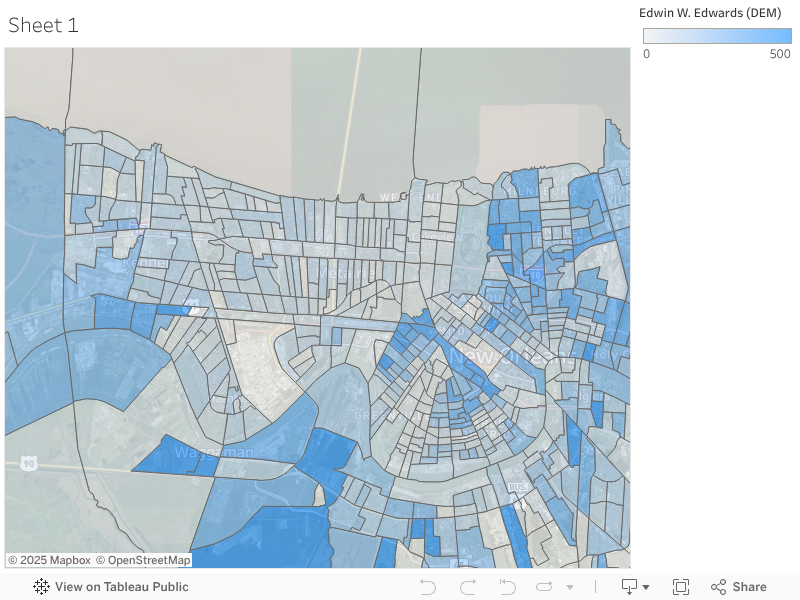Click the Revert view icon
This screenshot has width=800, height=600.
pyautogui.click(x=507, y=587)
